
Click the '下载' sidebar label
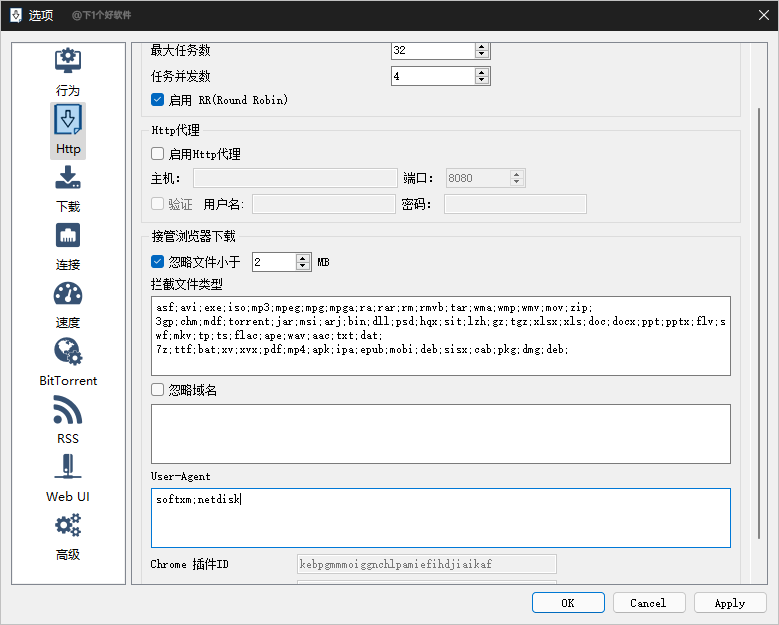(68, 206)
